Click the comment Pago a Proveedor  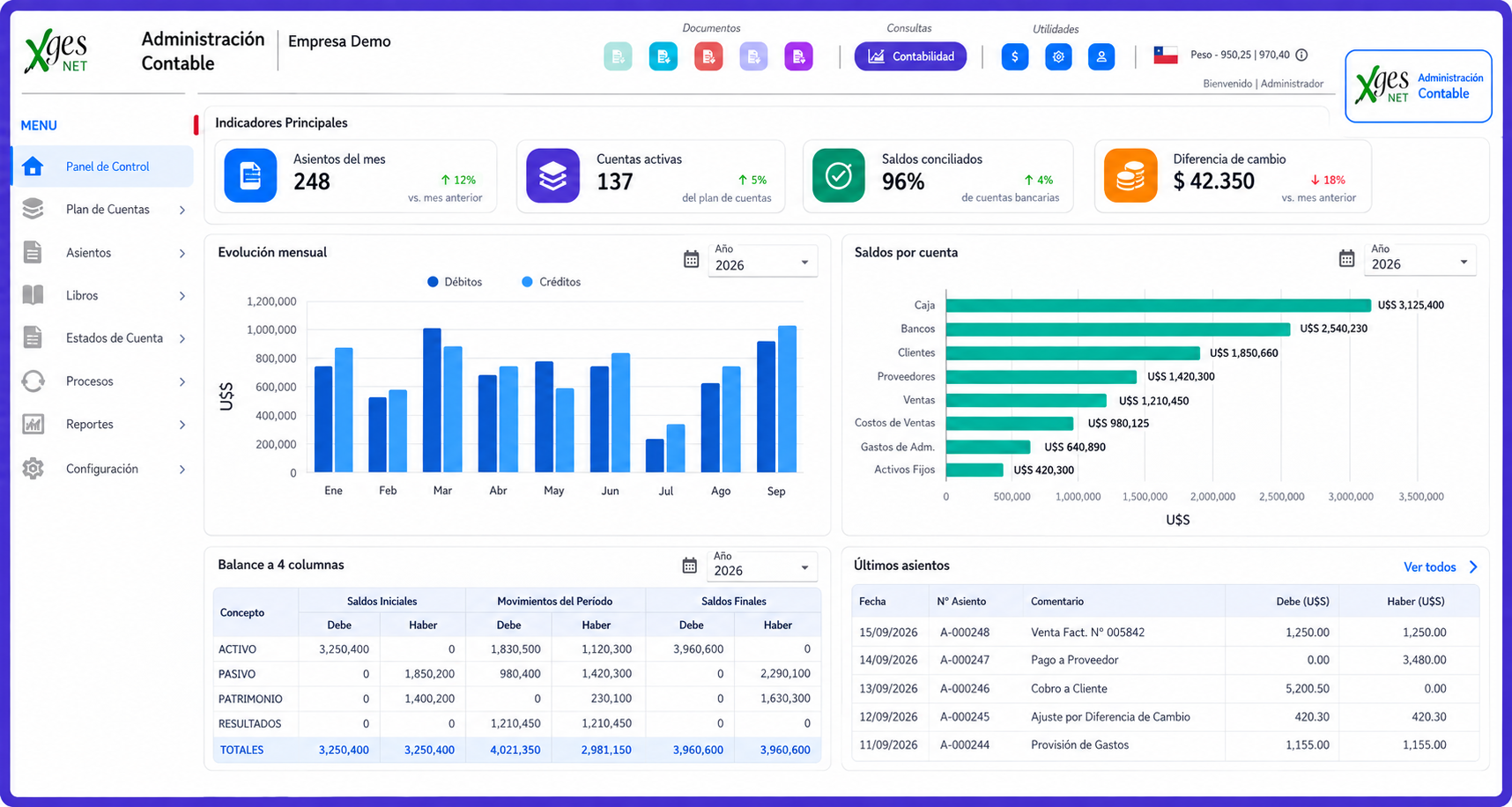[x=1074, y=660]
